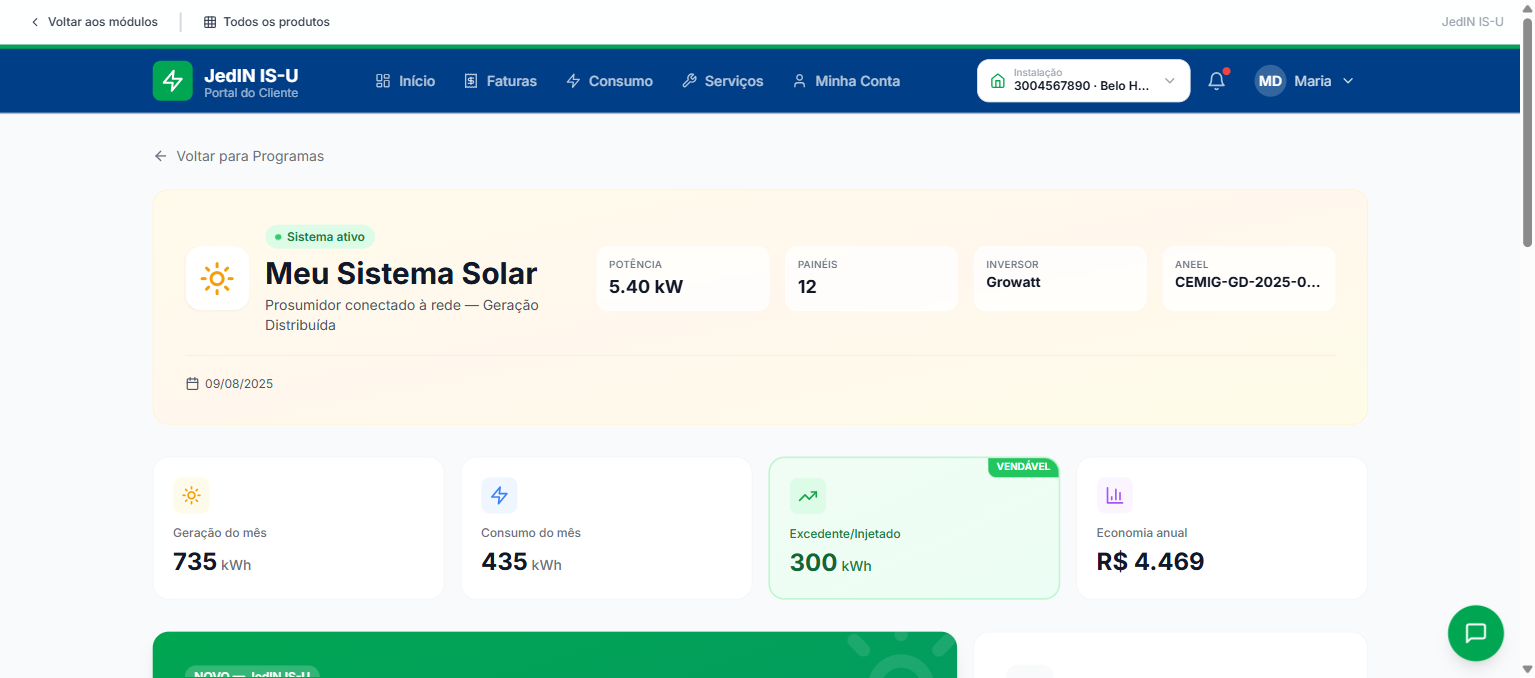Click the page vertical scrollbar

point(1527,130)
